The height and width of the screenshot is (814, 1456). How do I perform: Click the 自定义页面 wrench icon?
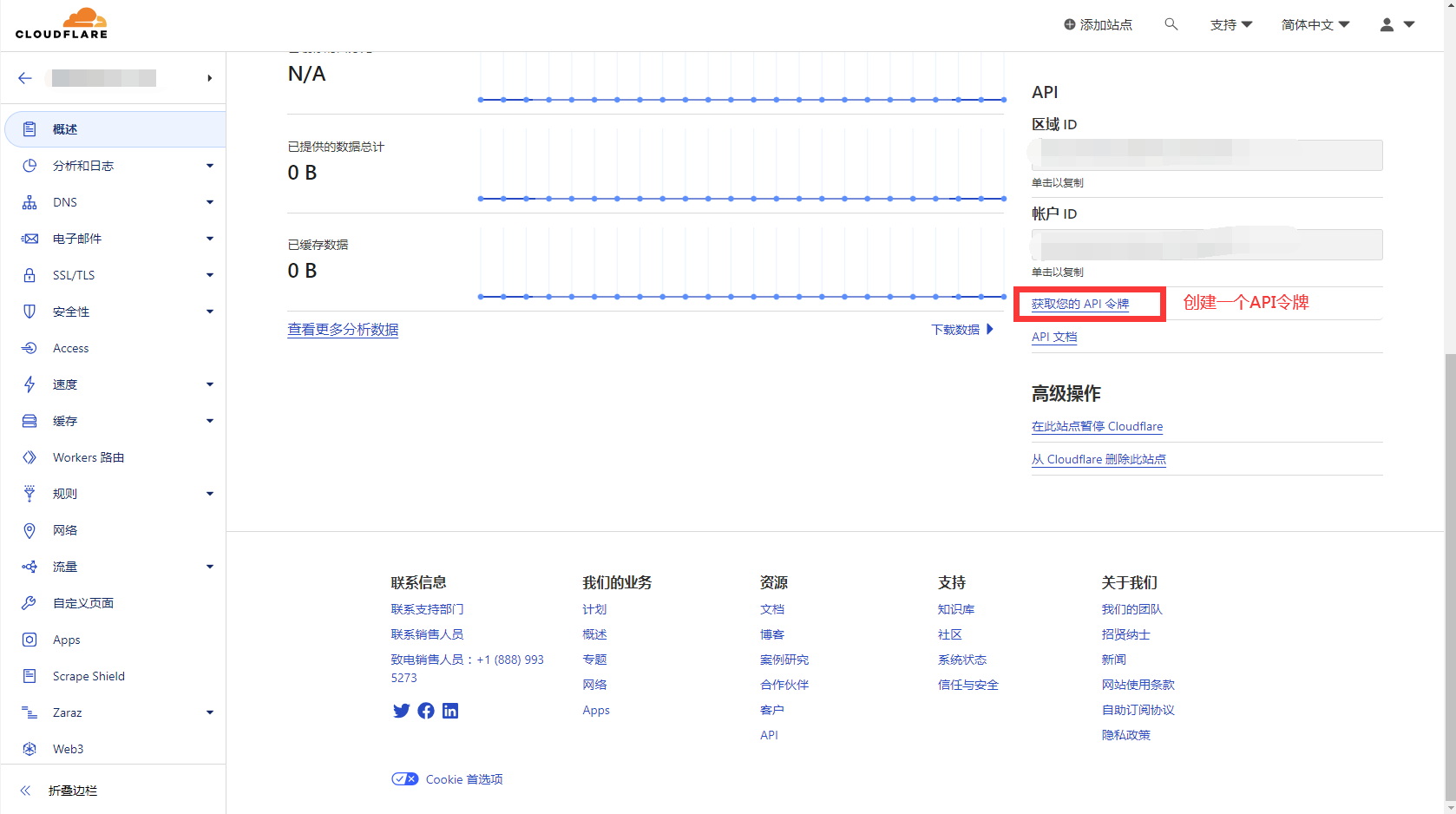point(30,603)
